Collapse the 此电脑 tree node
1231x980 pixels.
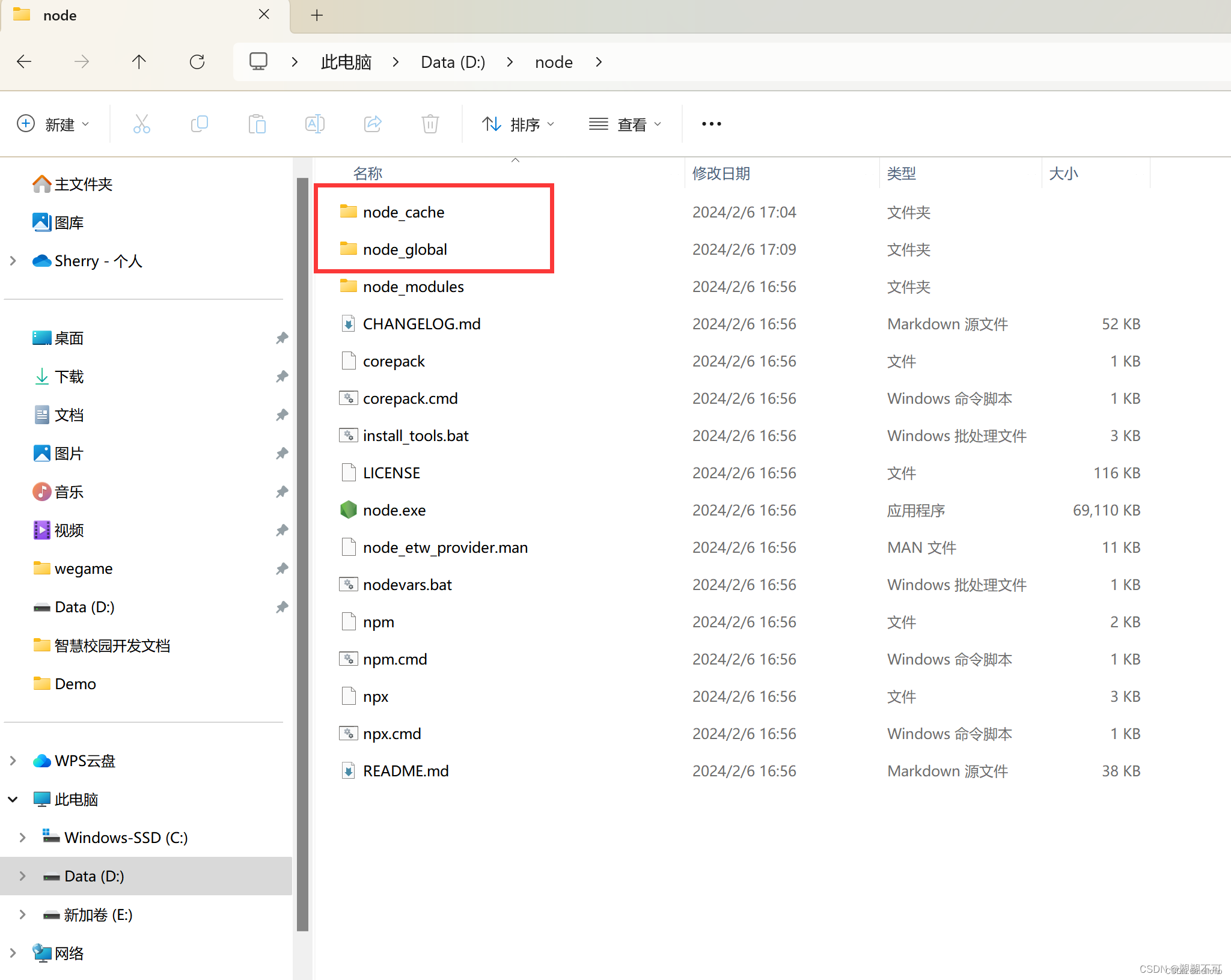pos(13,799)
